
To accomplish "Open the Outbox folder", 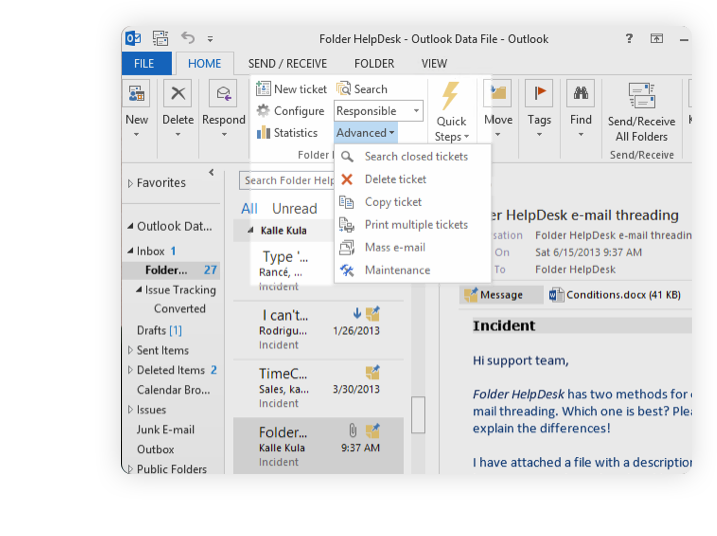I will click(155, 450).
